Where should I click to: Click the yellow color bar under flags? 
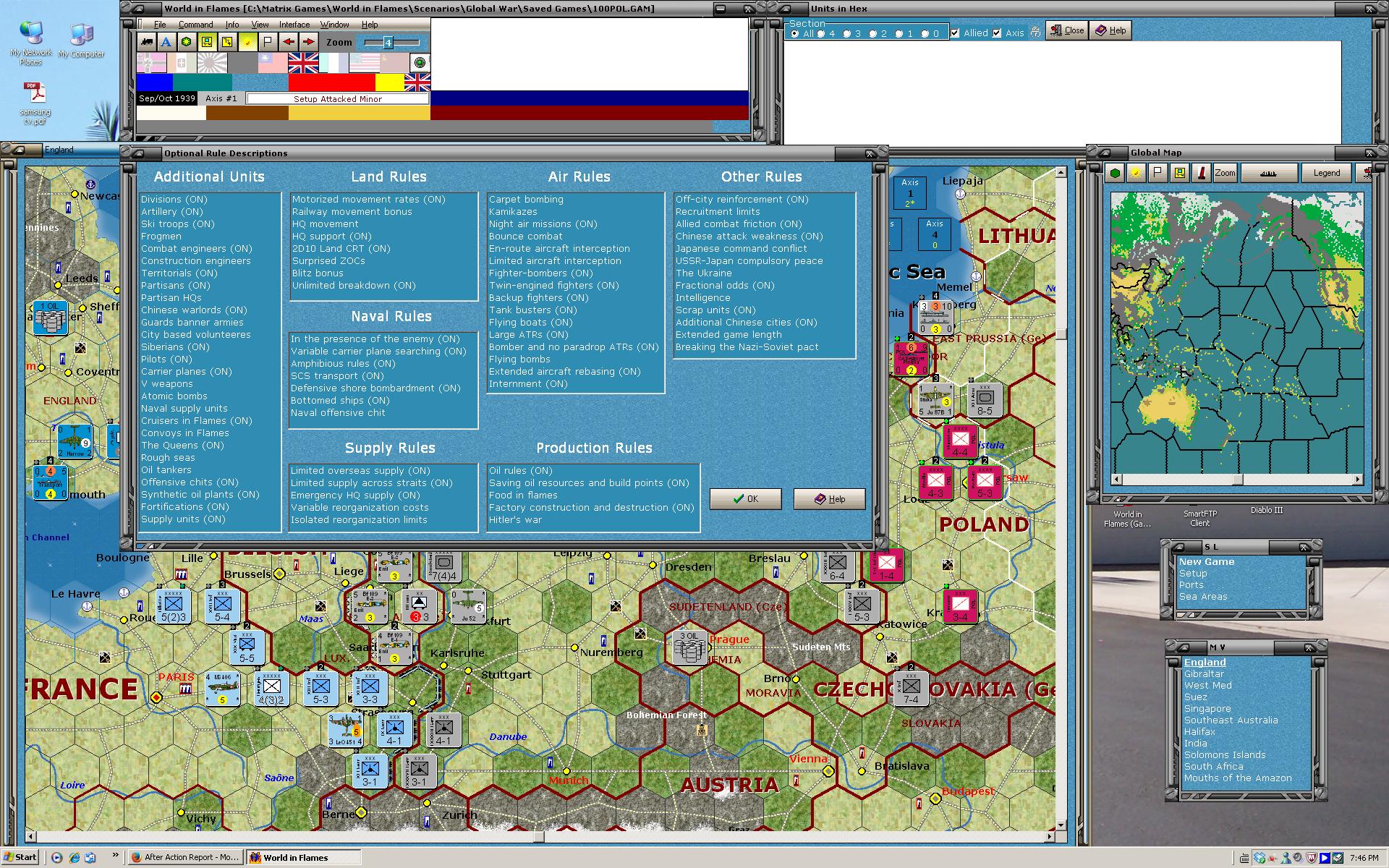[390, 82]
